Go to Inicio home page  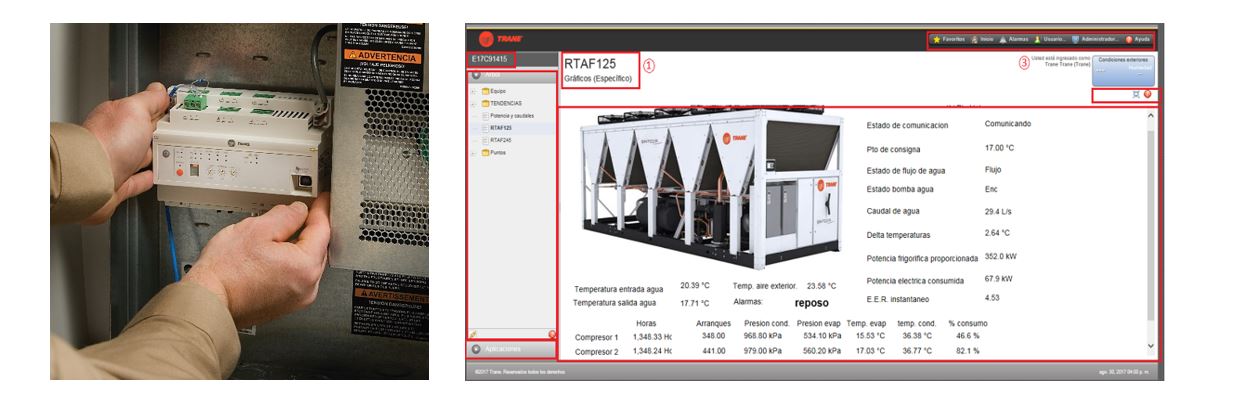tap(981, 39)
